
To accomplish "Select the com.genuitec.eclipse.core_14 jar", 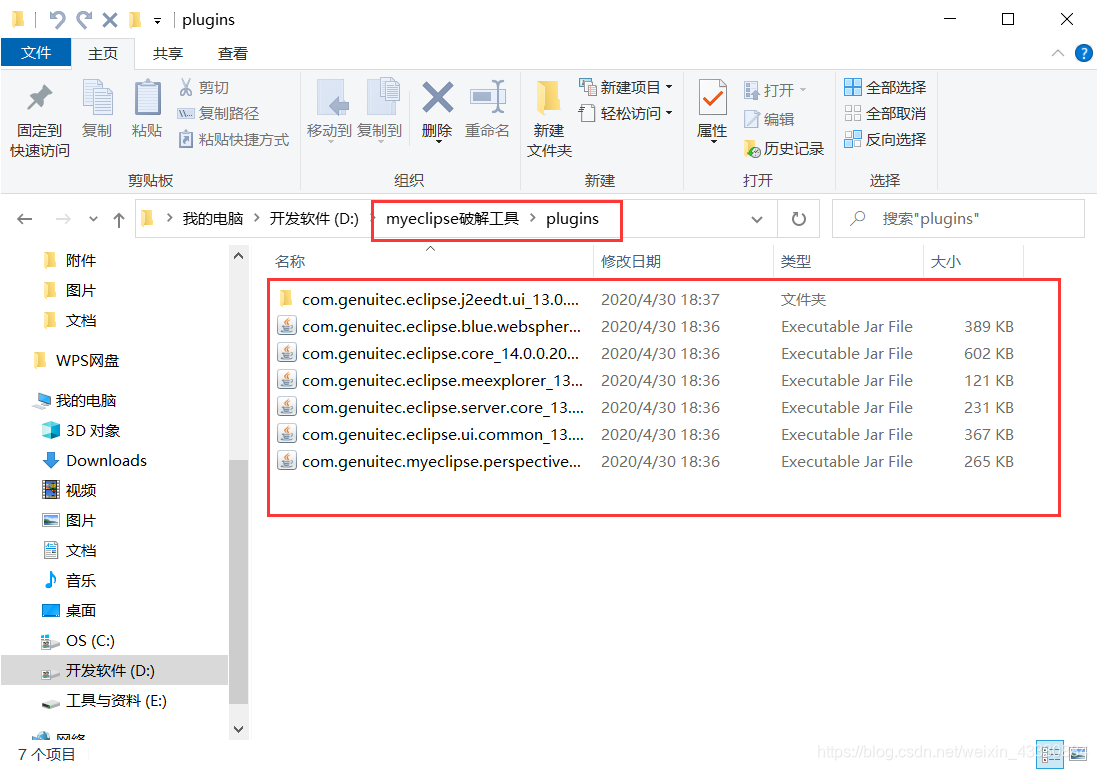I will tap(440, 354).
